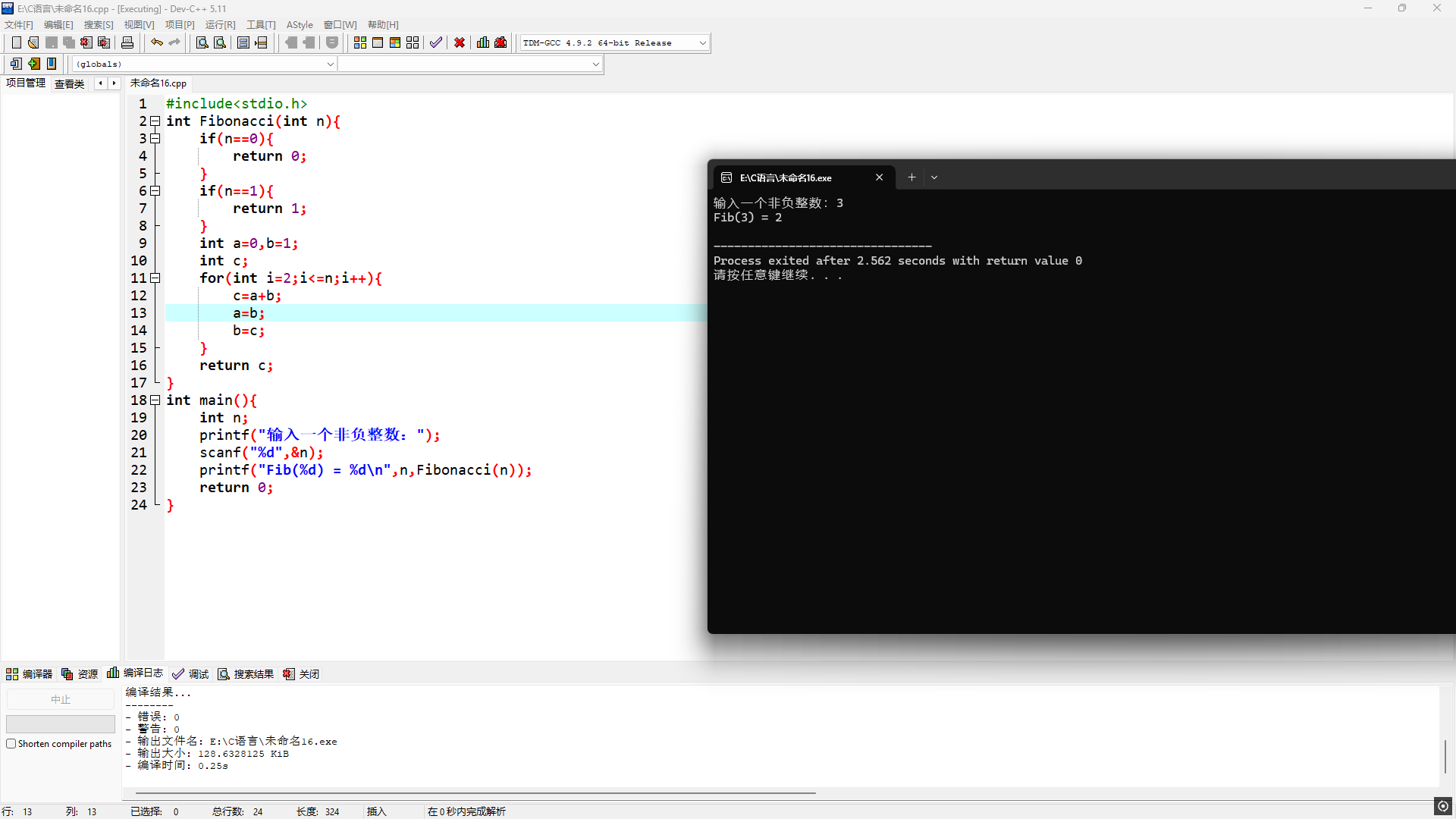Click the Find magnifier toolbar icon
1456x819 pixels.
click(202, 43)
